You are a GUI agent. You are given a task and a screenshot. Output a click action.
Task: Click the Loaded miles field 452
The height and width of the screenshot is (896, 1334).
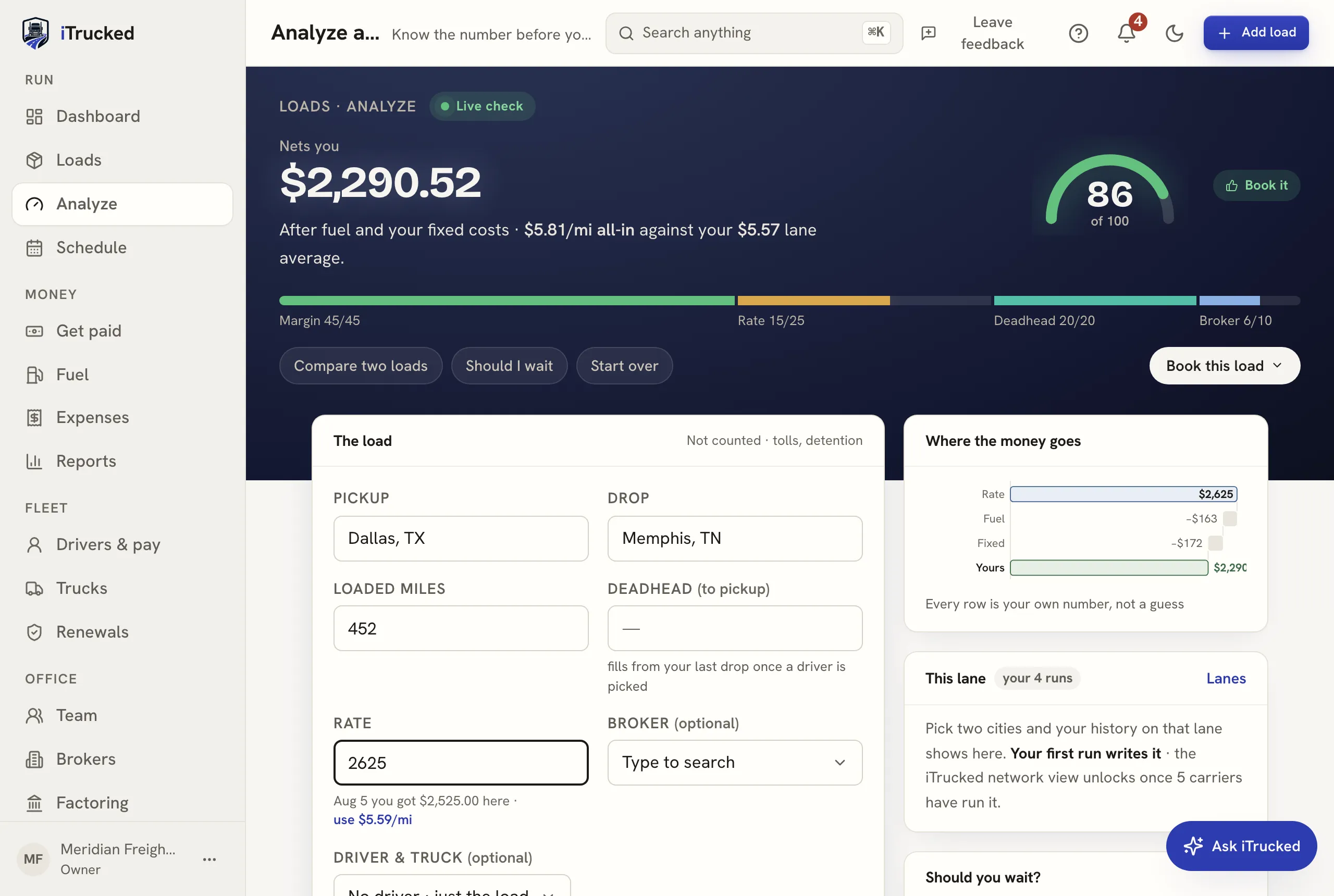(461, 628)
